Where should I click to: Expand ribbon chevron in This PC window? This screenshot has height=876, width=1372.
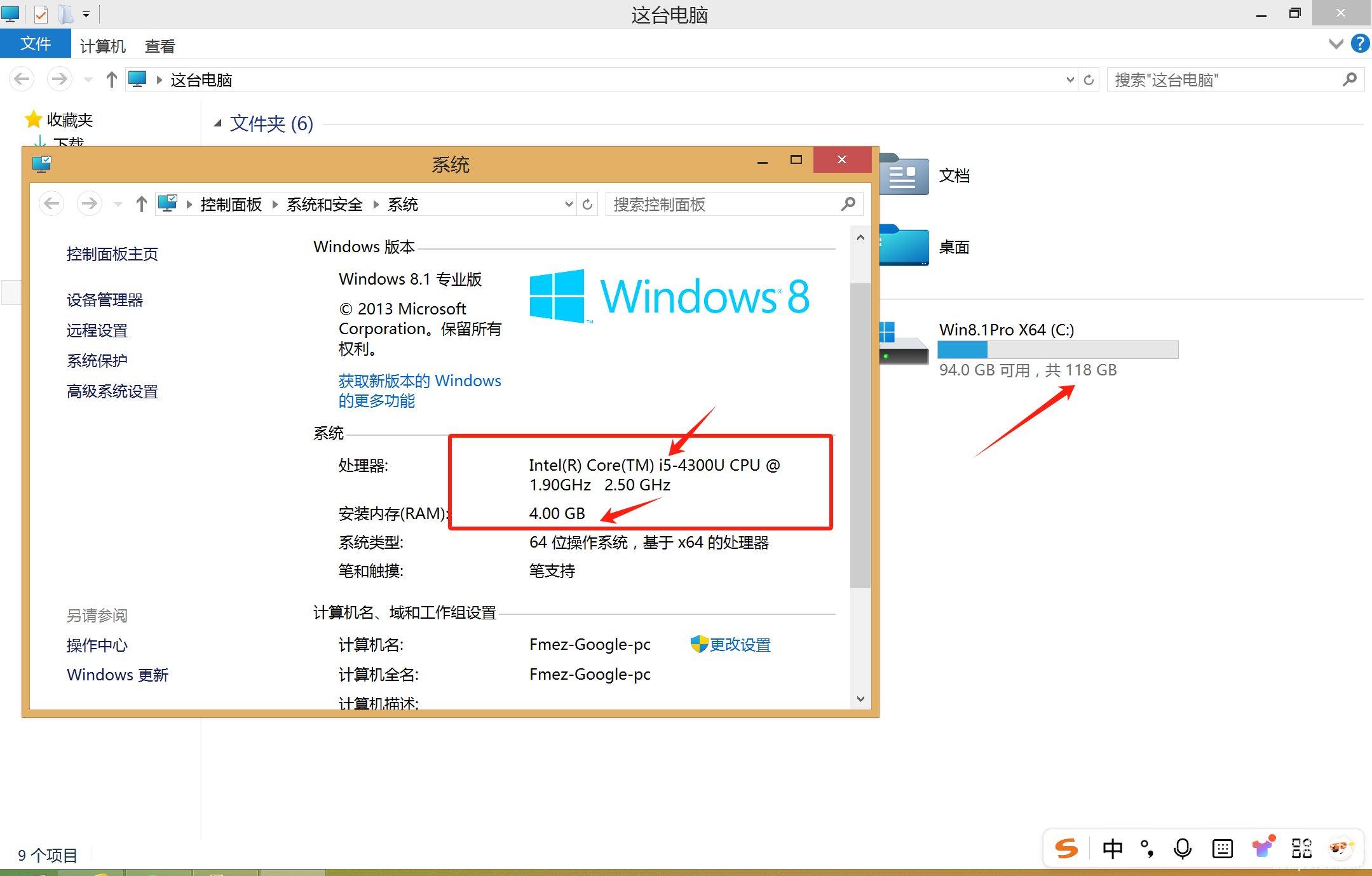pos(1336,44)
